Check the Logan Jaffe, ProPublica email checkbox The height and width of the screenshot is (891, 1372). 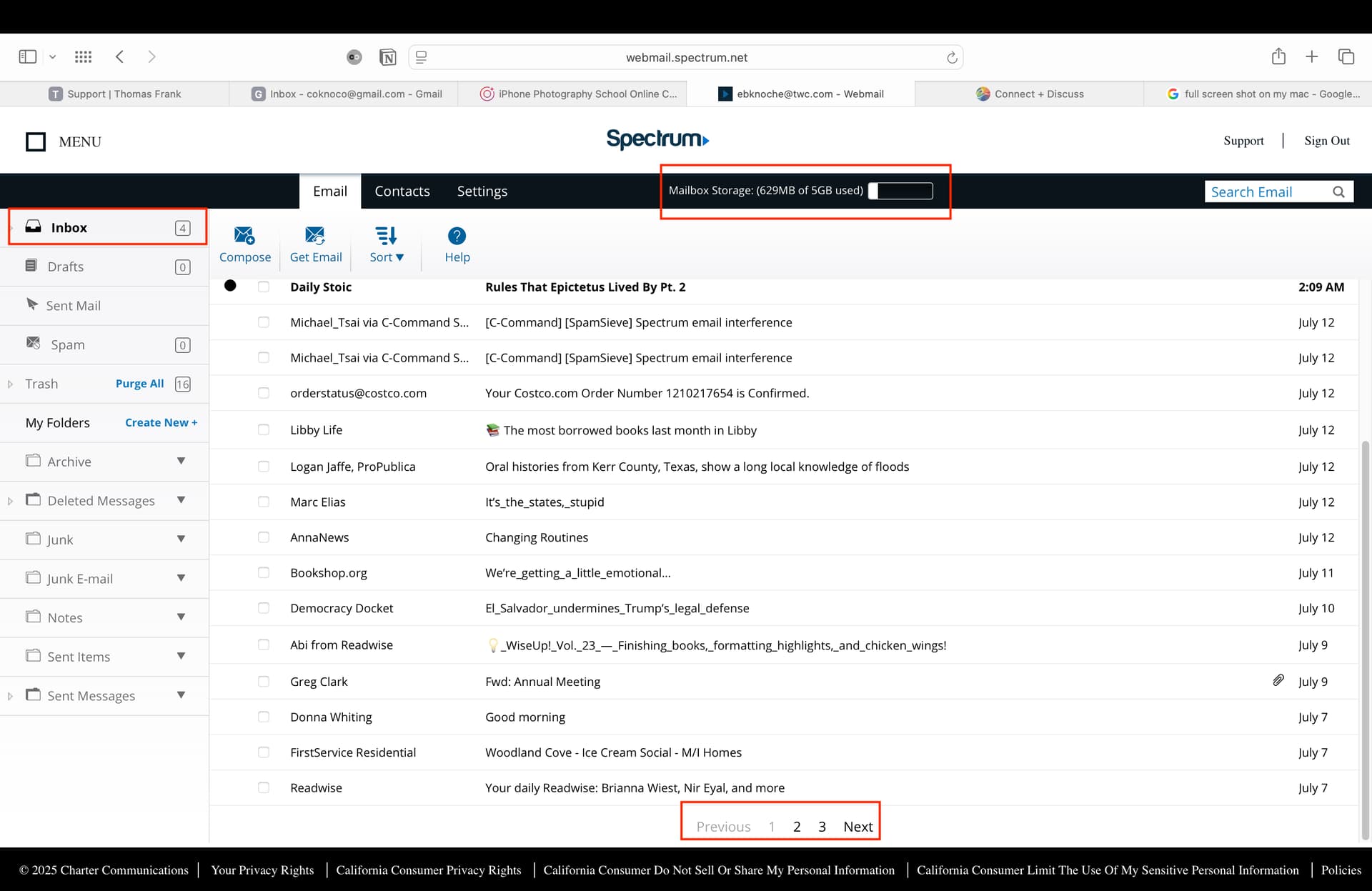click(x=264, y=467)
